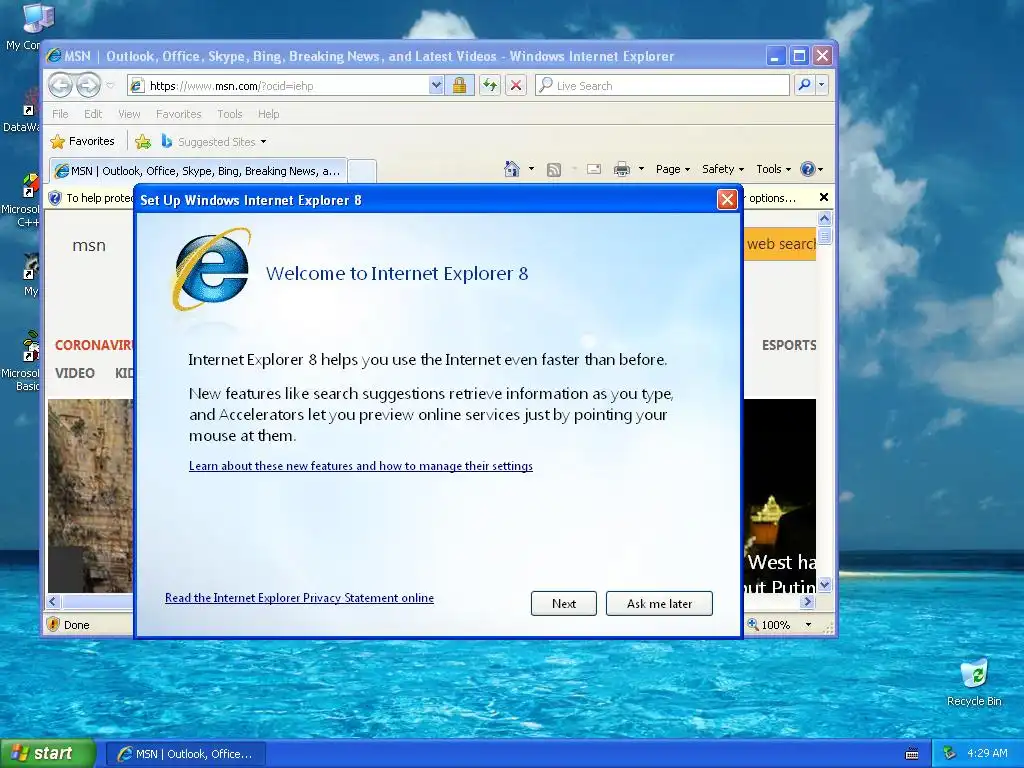Click the orange web search button
The image size is (1024, 768).
[780, 244]
